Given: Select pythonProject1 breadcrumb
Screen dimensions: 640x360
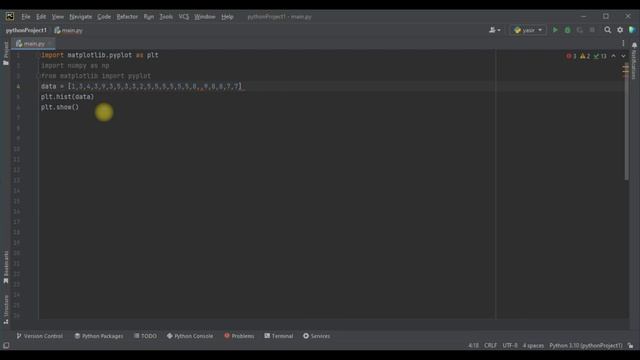Looking at the screenshot, I should tap(26, 30).
